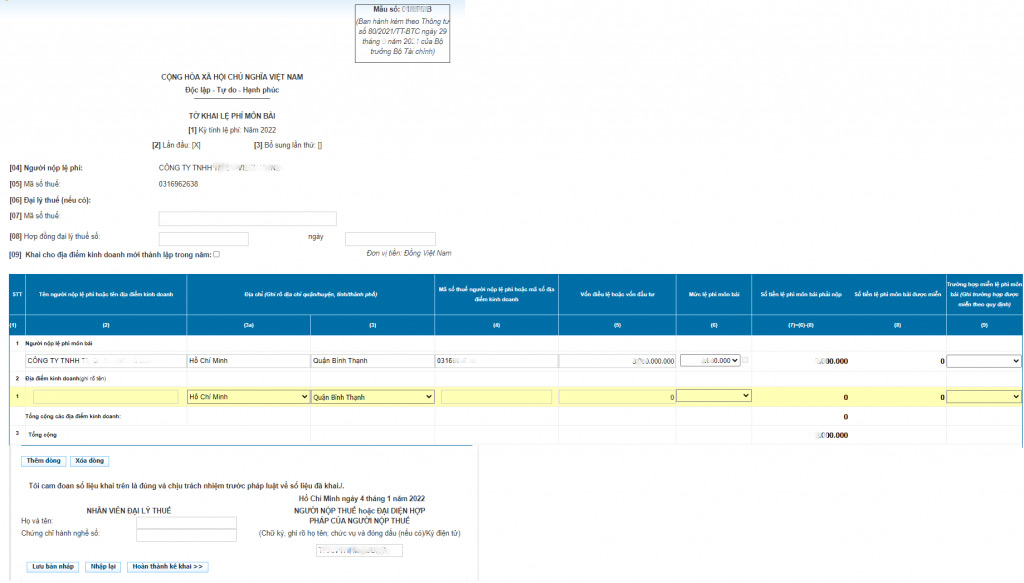Open the Quận Bình Thạnh district dropdown
The image size is (1024, 583).
tap(372, 397)
